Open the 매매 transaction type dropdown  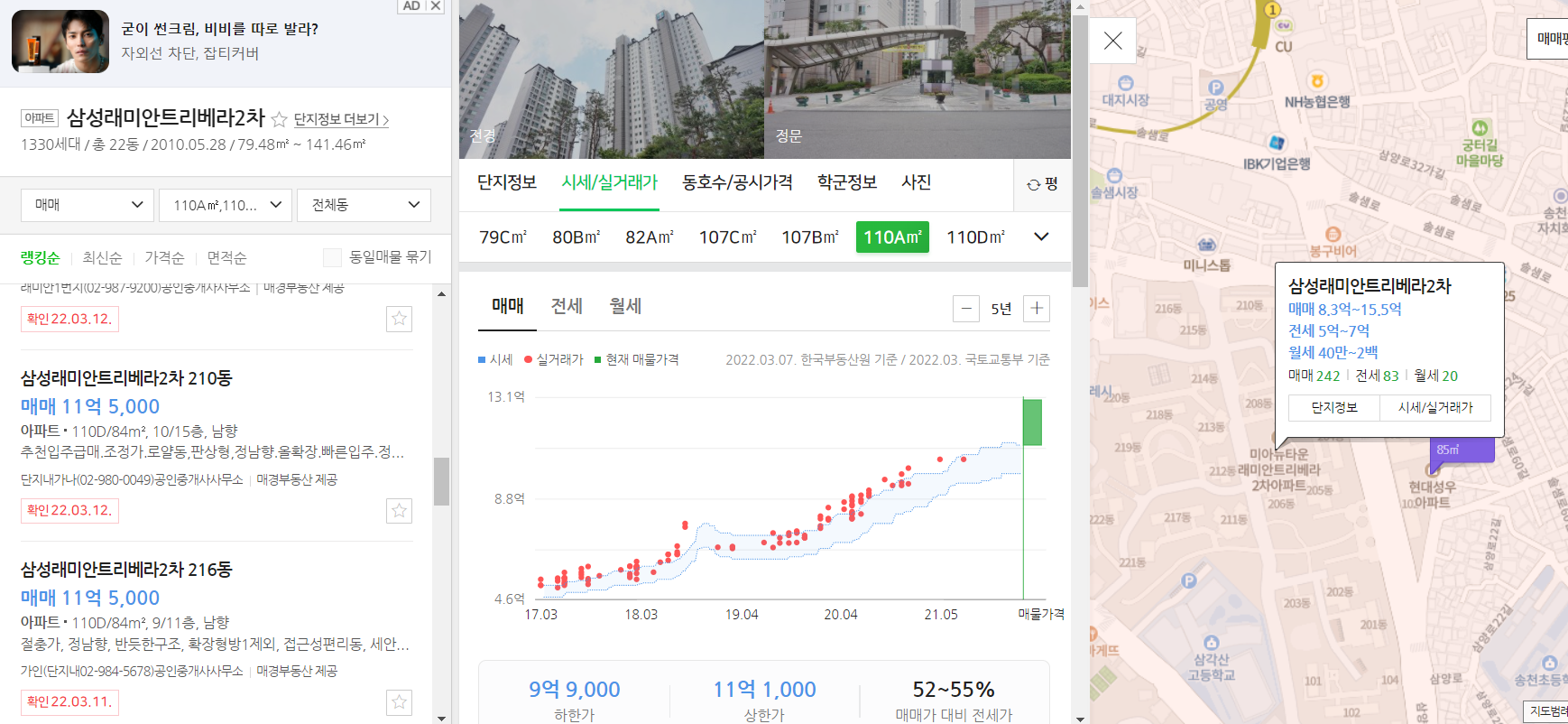click(88, 205)
